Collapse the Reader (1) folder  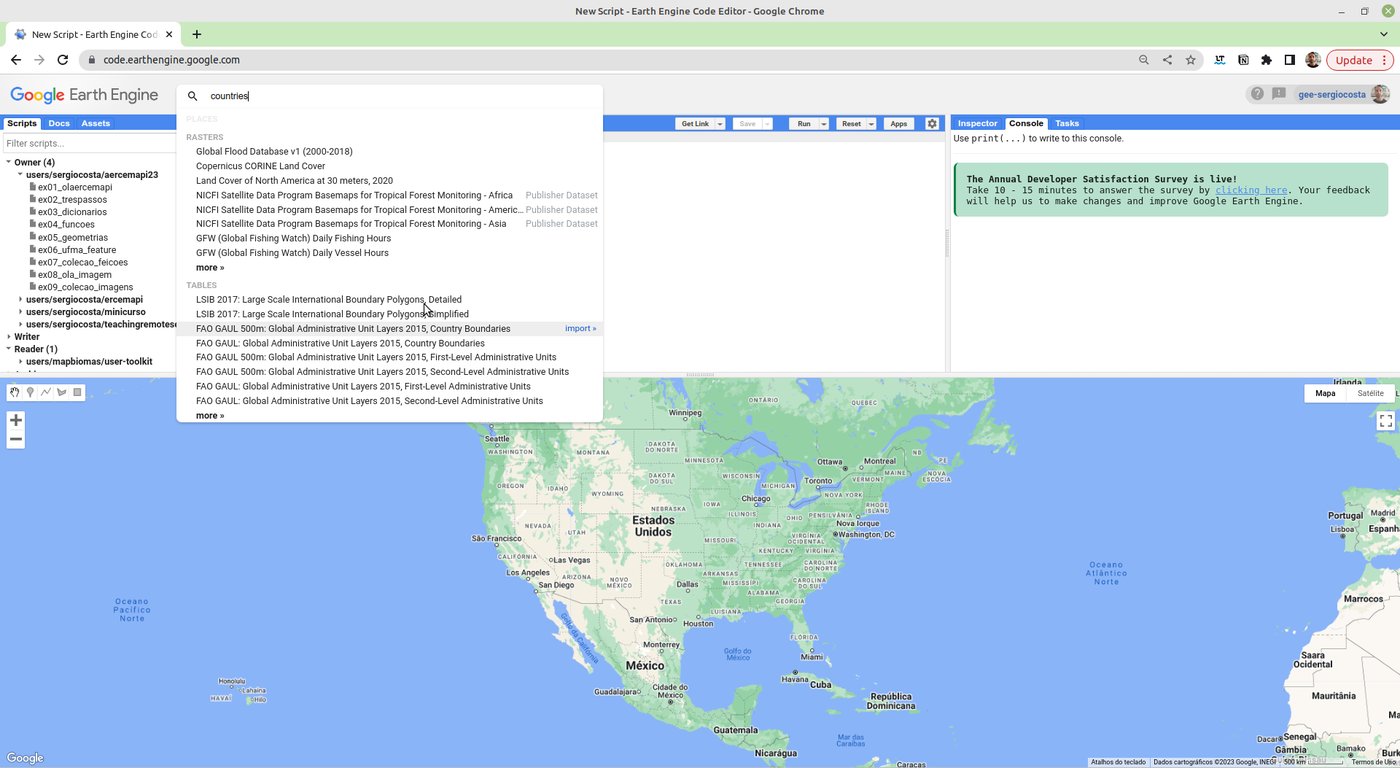(x=9, y=349)
